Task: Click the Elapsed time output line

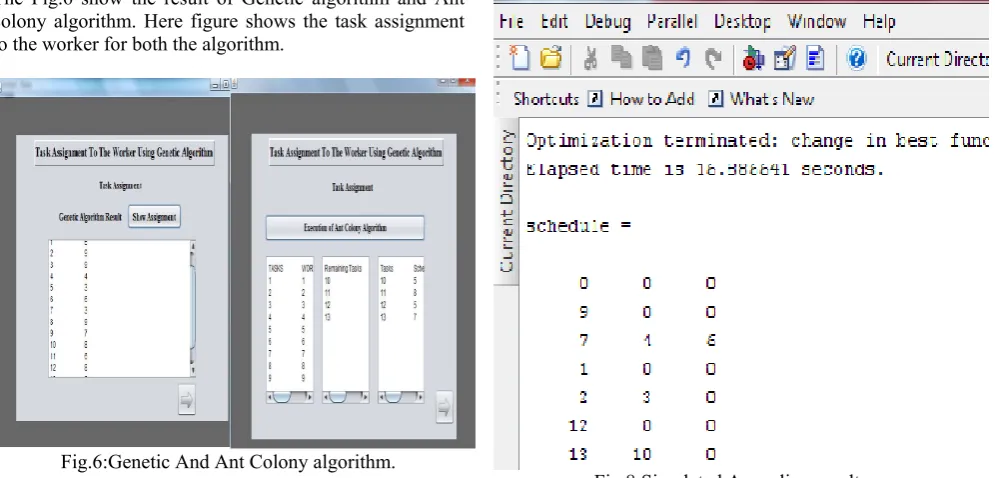Action: [x=704, y=169]
